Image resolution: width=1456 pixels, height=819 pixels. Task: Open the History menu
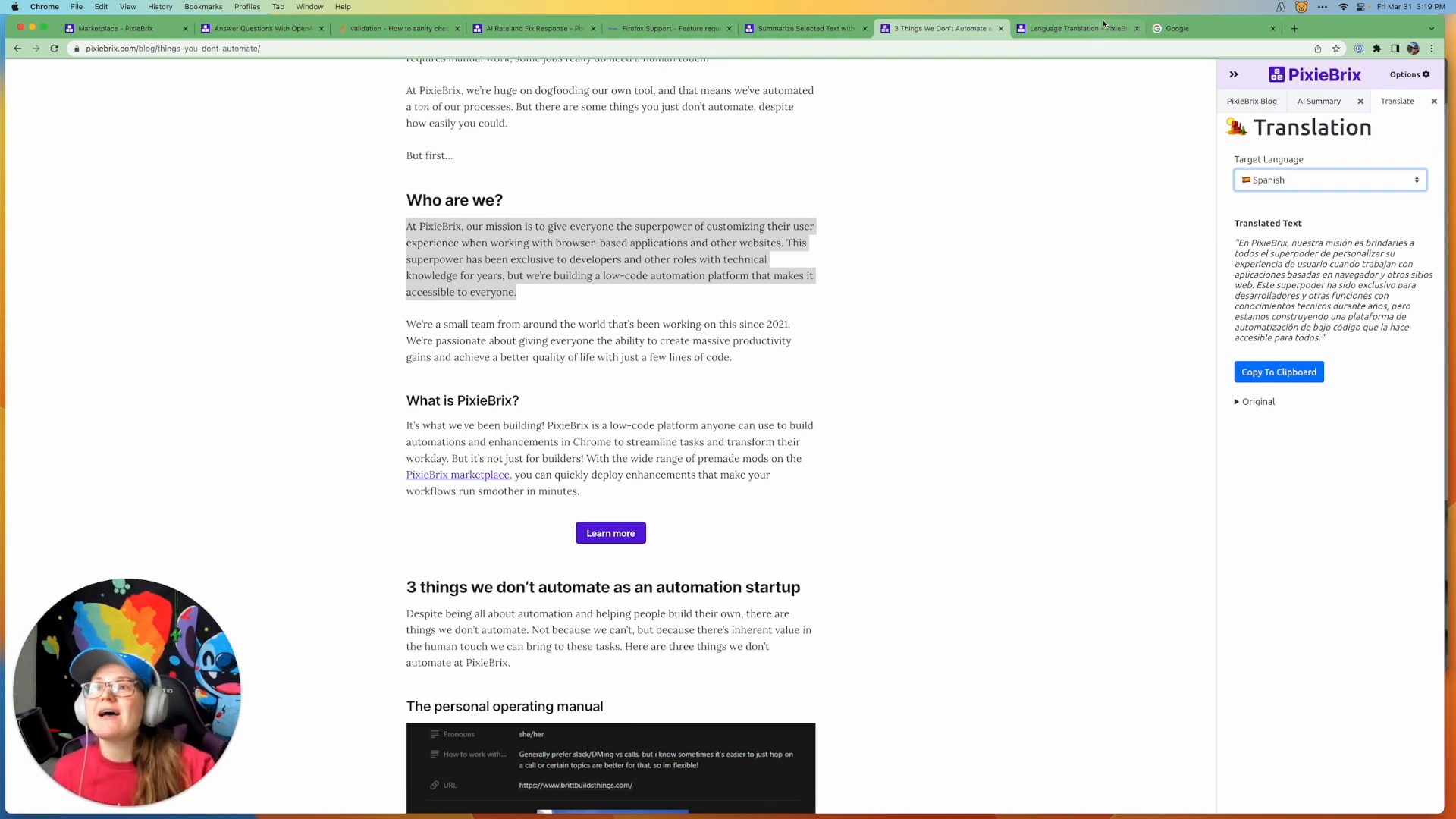[160, 7]
